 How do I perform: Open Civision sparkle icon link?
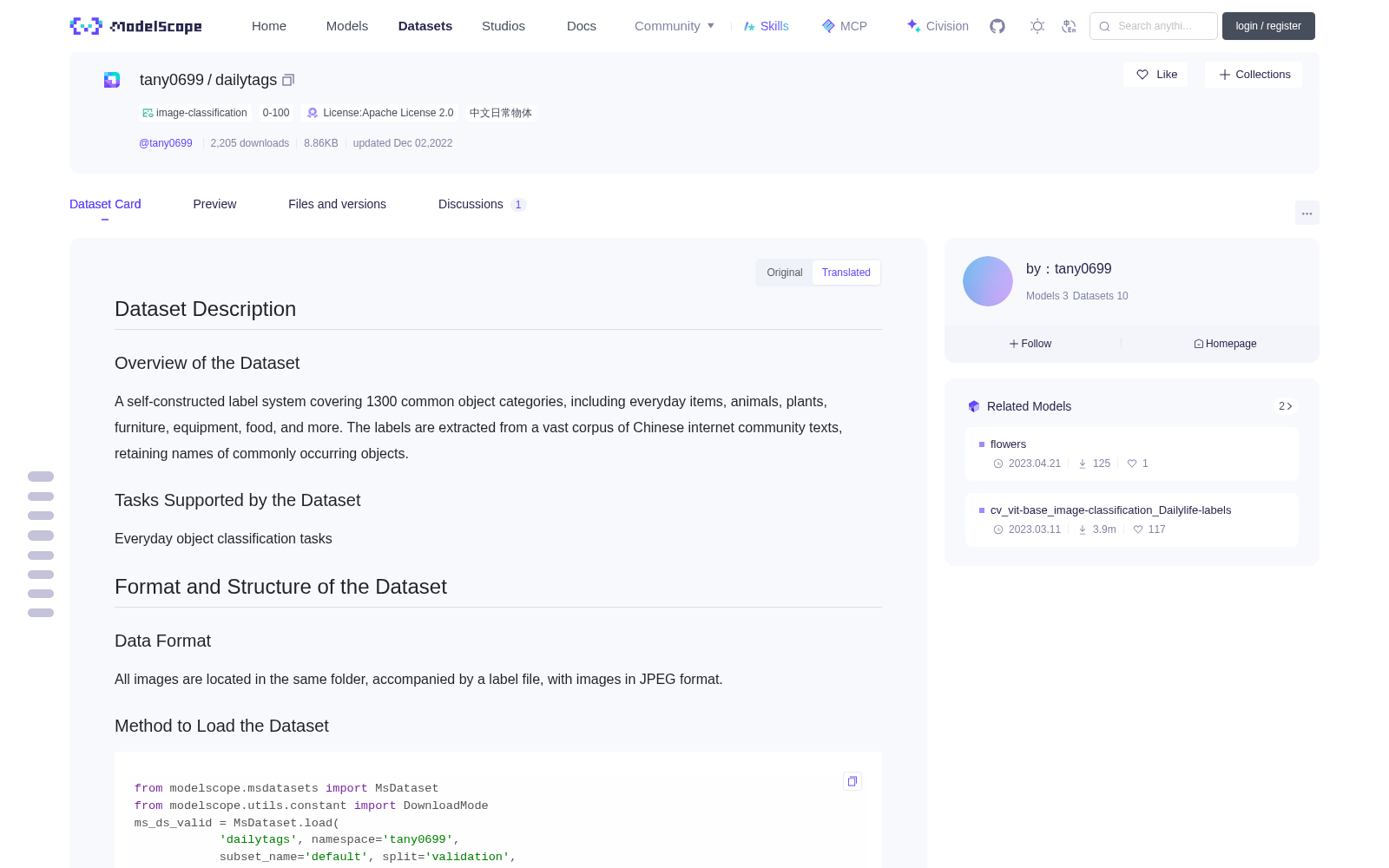click(x=937, y=26)
